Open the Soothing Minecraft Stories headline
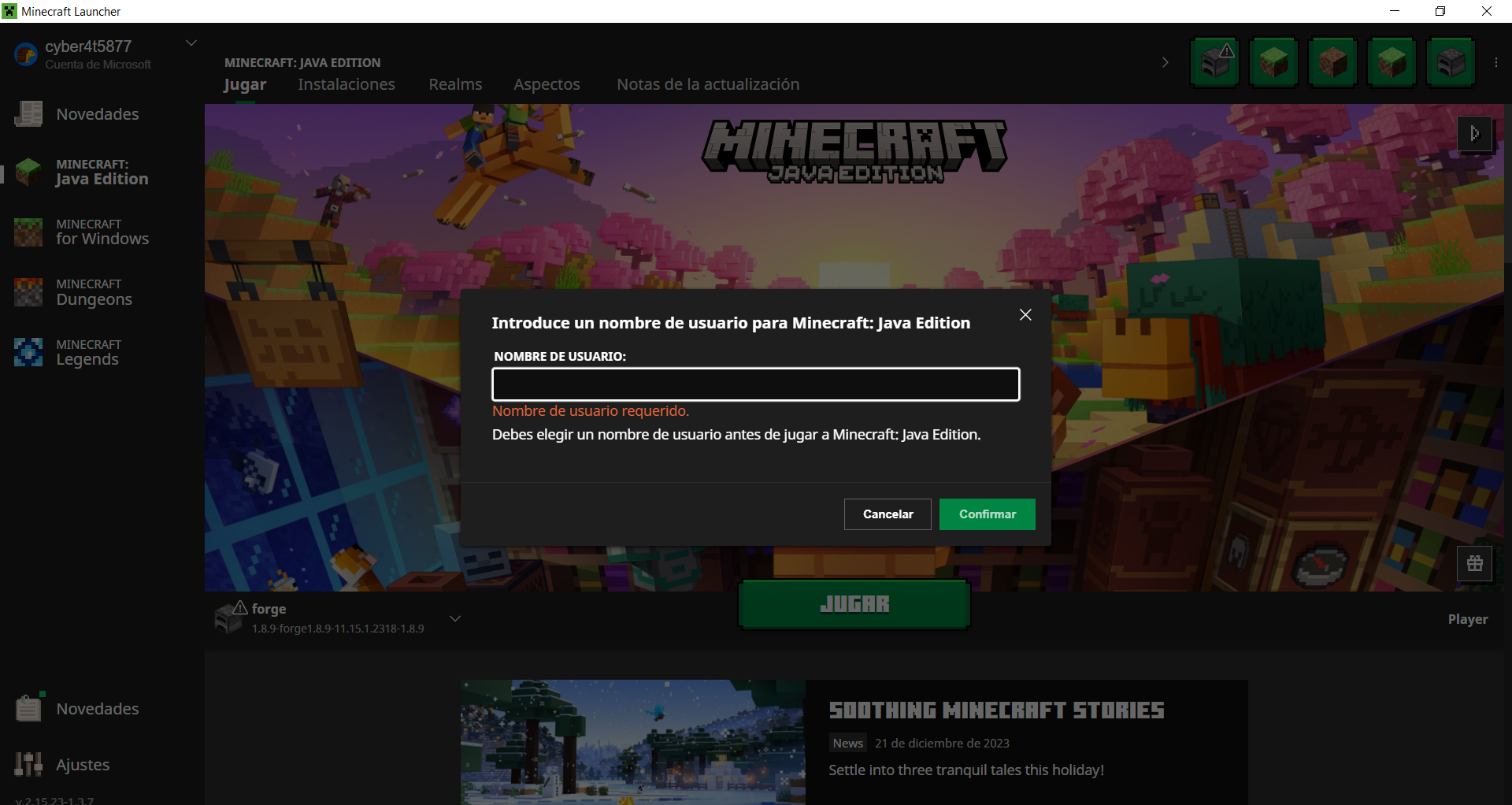 [996, 710]
